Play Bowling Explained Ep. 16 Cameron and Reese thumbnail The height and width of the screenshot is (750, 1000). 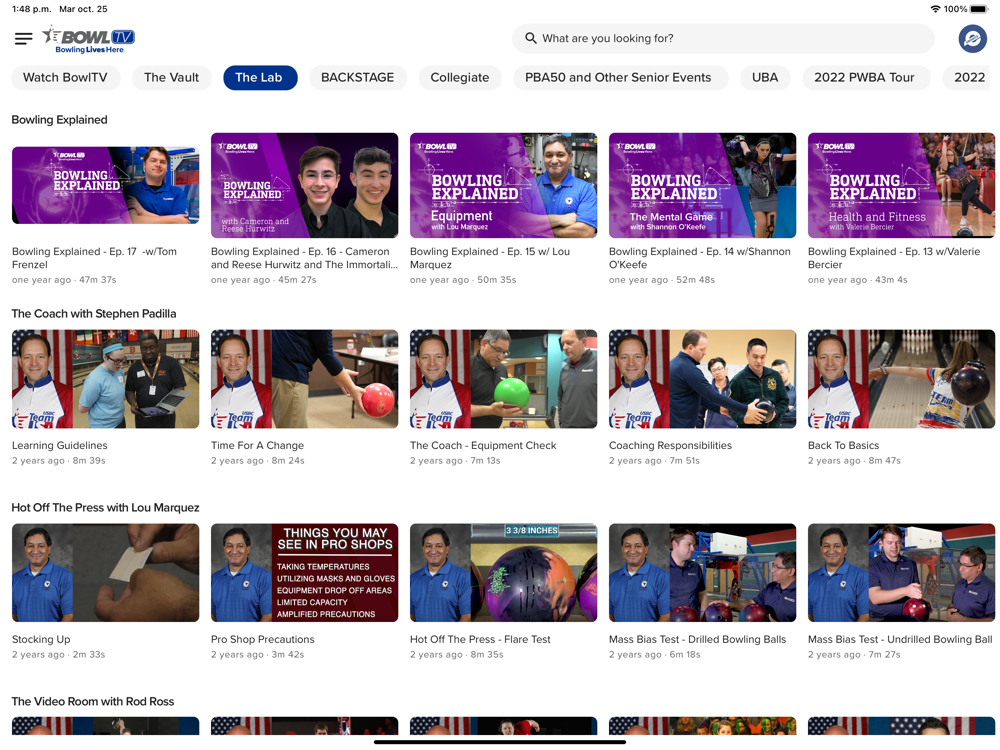pyautogui.click(x=304, y=185)
